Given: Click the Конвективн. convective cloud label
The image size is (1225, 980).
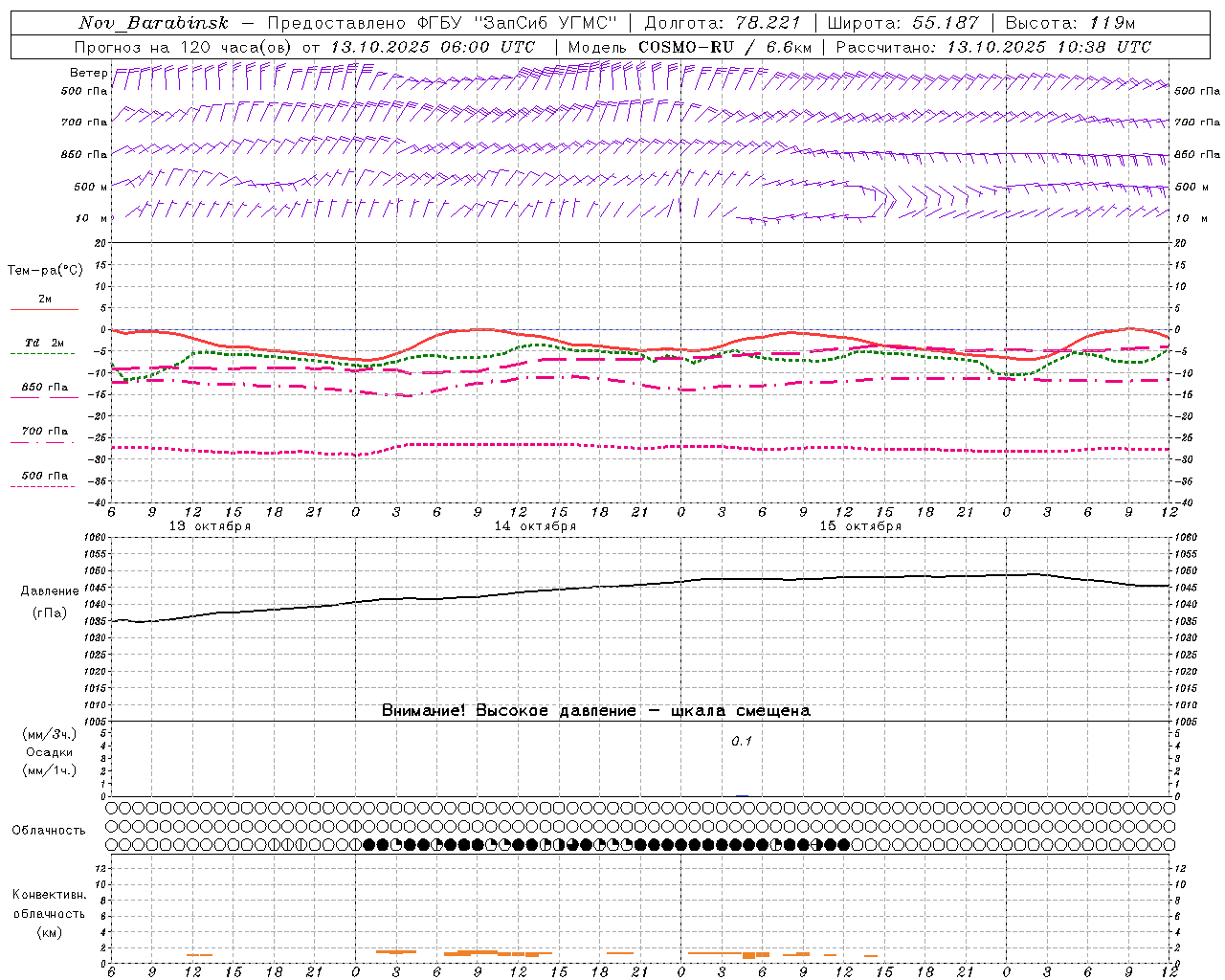Looking at the screenshot, I should point(50,895).
